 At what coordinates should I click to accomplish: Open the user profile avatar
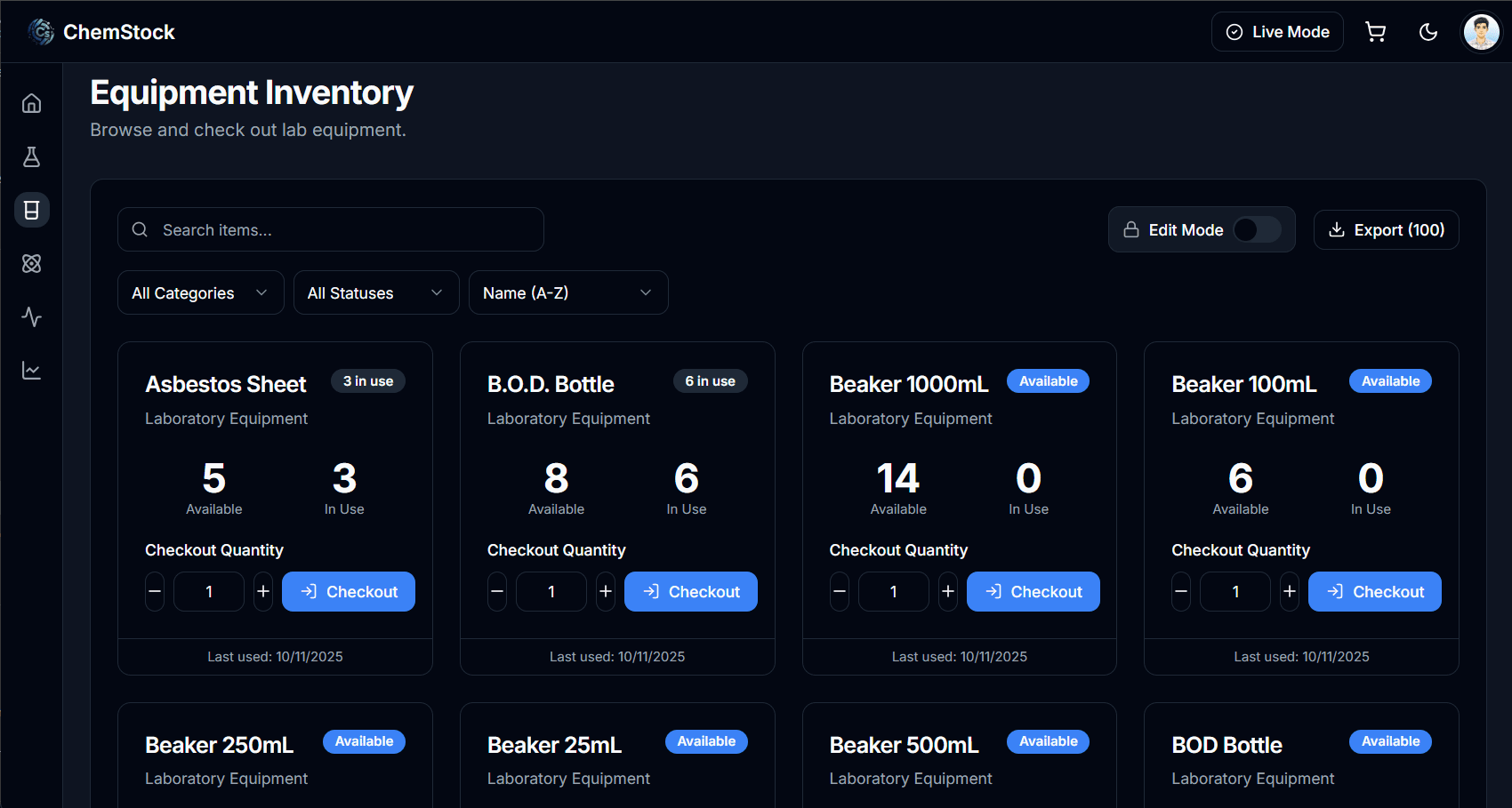[x=1481, y=32]
